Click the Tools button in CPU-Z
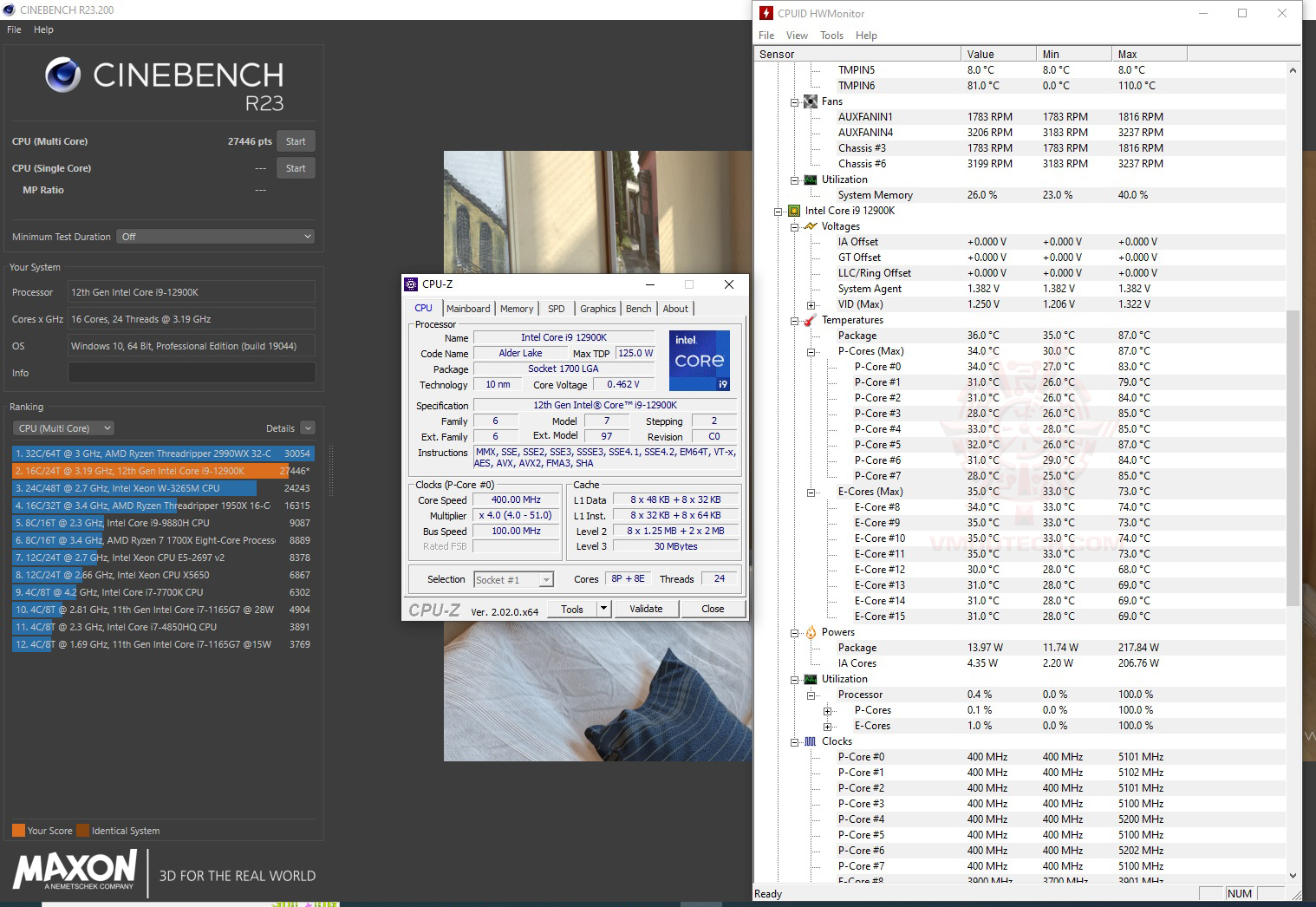Image resolution: width=1316 pixels, height=907 pixels. pyautogui.click(x=572, y=609)
